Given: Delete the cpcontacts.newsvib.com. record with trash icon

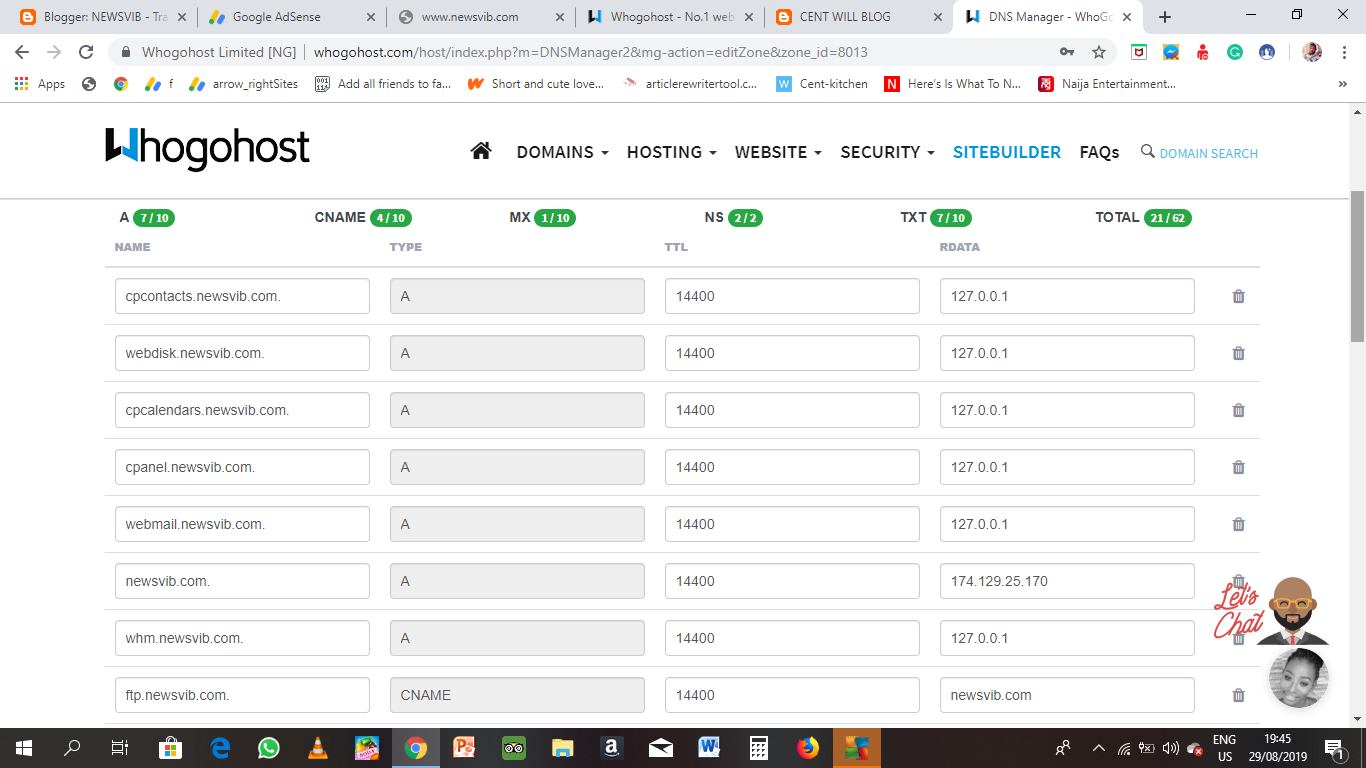Looking at the screenshot, I should click(x=1238, y=296).
